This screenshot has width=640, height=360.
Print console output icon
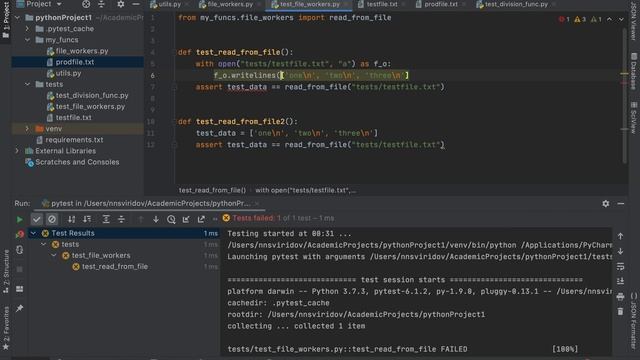(x=620, y=297)
